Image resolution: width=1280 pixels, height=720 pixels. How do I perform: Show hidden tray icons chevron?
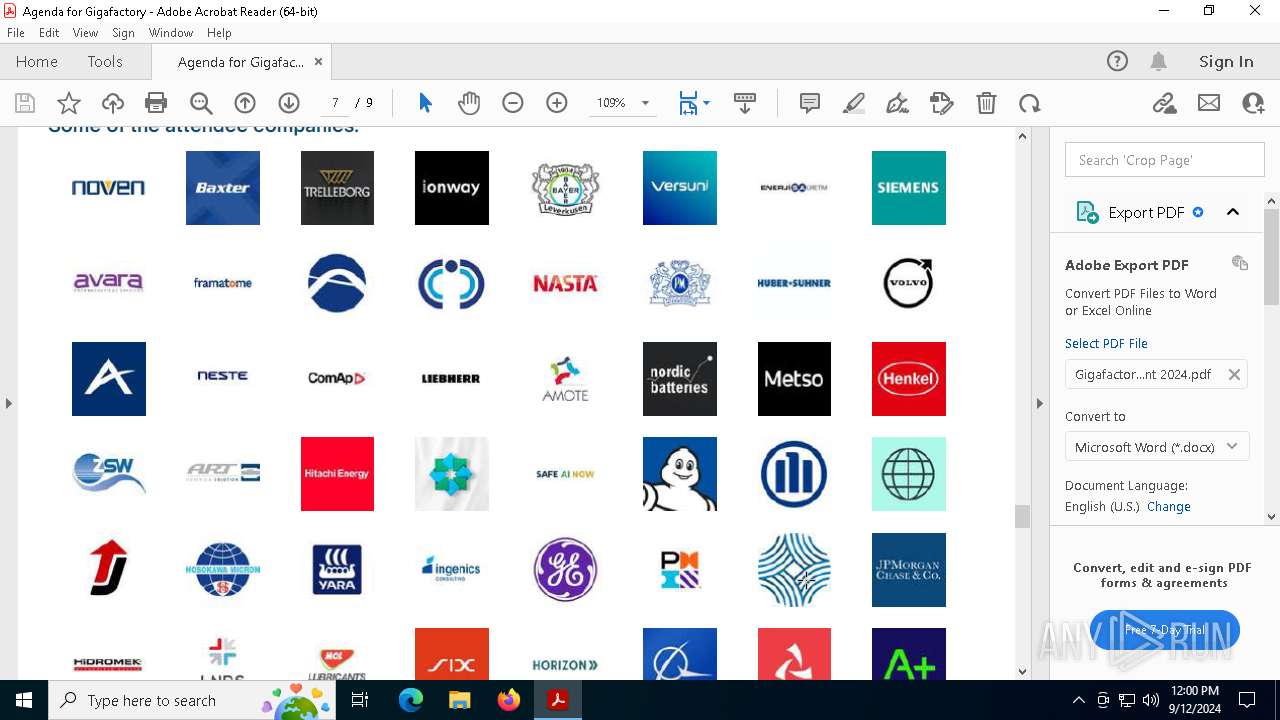(1078, 700)
